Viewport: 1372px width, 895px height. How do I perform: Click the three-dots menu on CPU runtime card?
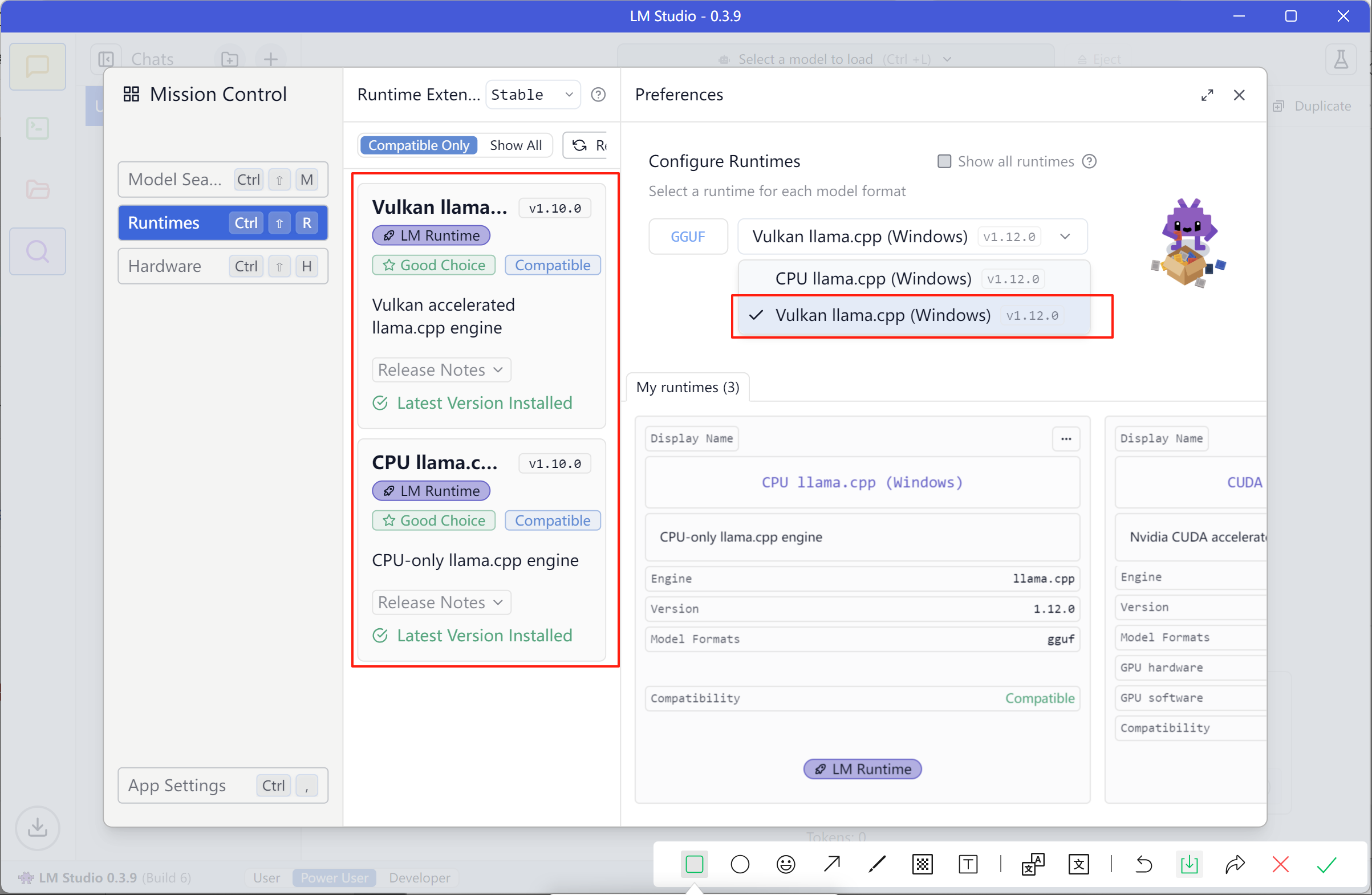tap(1066, 438)
